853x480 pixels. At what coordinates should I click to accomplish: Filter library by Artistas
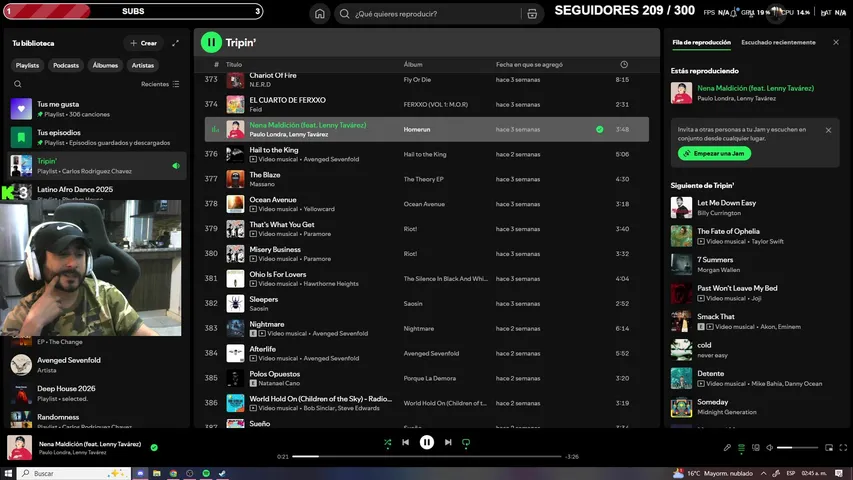[x=143, y=65]
